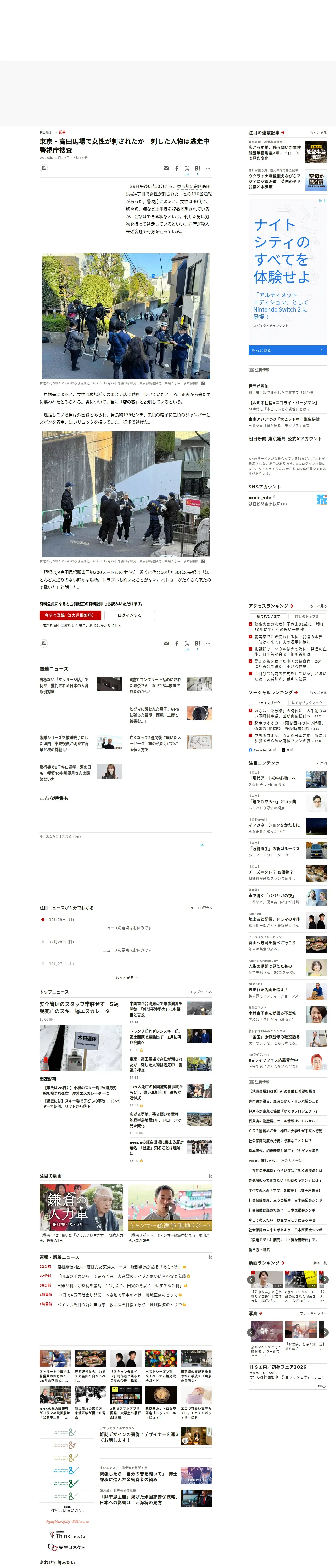The image size is (336, 1568).
Task: Open 動画一覧 link
Action: [x=320, y=1263]
